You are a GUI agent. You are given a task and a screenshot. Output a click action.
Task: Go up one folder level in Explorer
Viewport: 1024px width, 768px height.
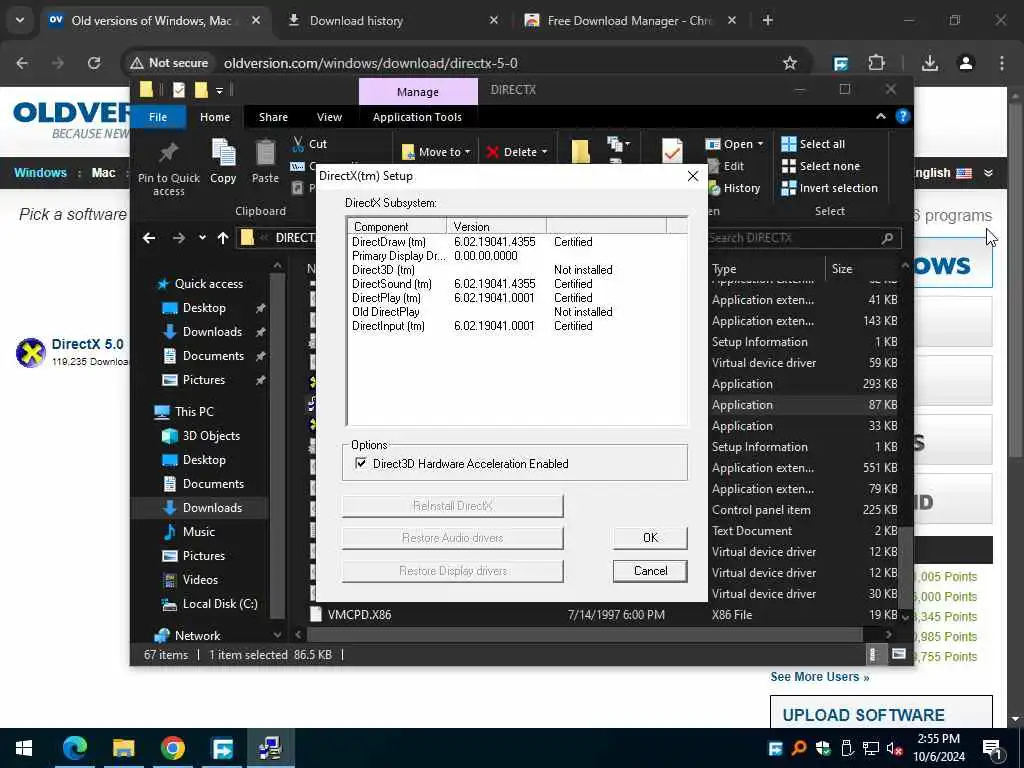tap(223, 238)
